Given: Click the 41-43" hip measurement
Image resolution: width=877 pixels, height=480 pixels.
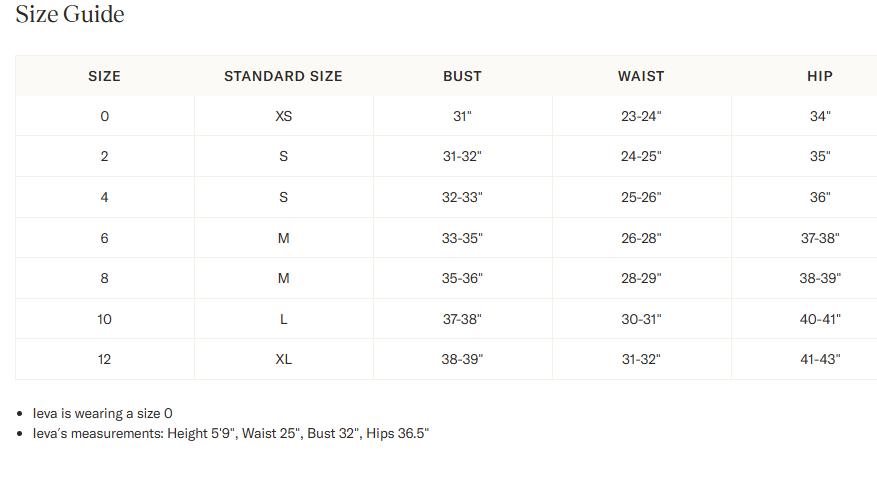Looking at the screenshot, I should [820, 360].
